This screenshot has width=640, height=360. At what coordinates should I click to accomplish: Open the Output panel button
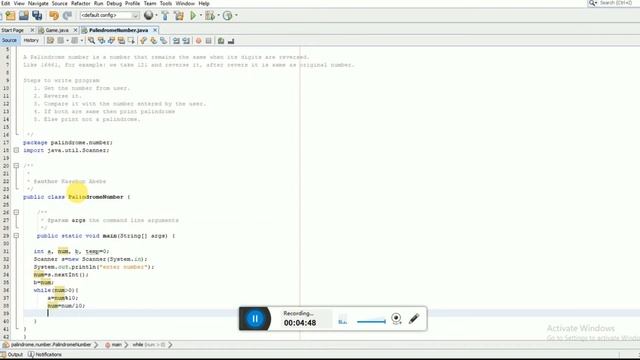pos(12,354)
